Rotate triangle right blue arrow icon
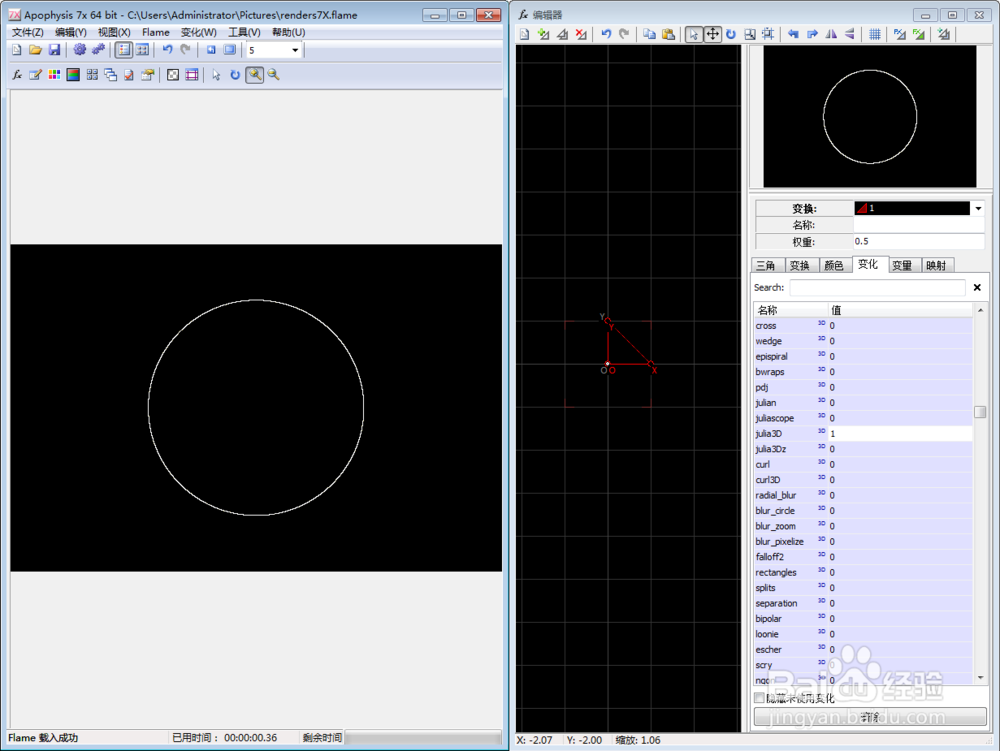The image size is (1000, 751). pos(812,34)
